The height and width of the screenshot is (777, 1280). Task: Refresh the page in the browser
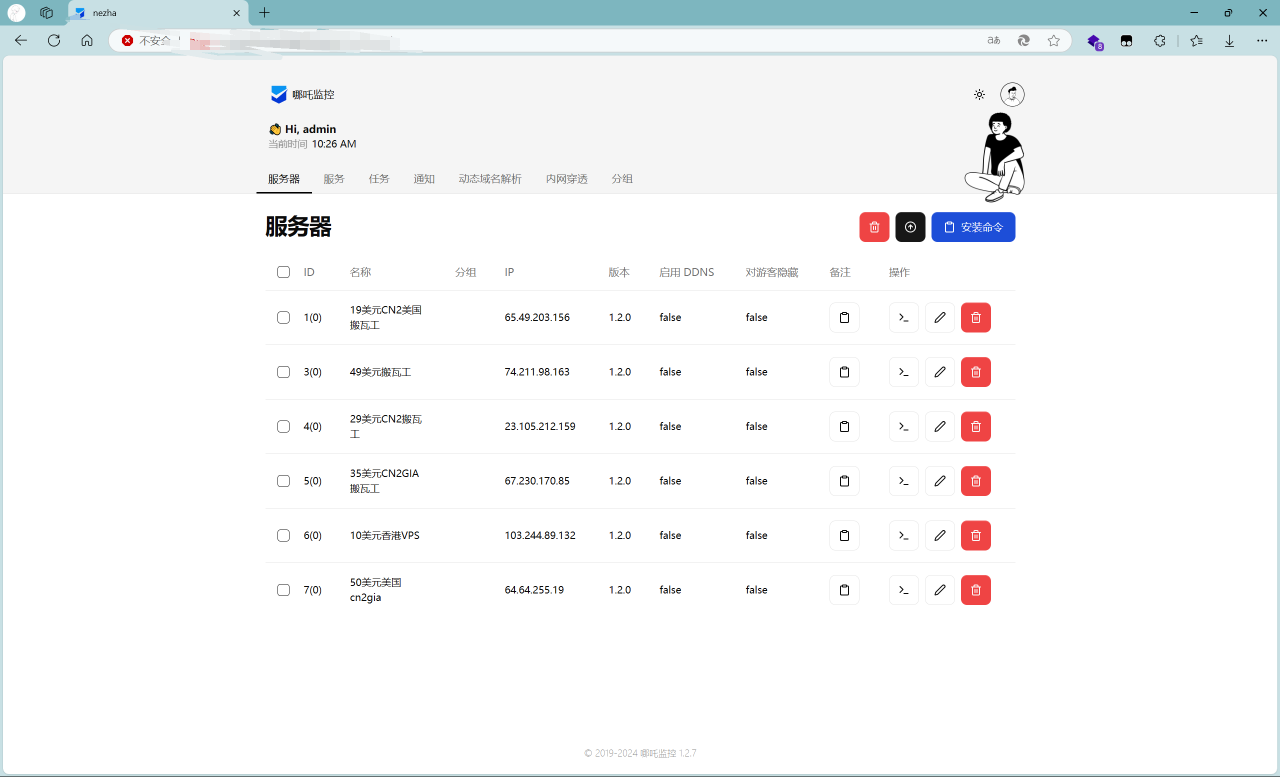point(54,41)
